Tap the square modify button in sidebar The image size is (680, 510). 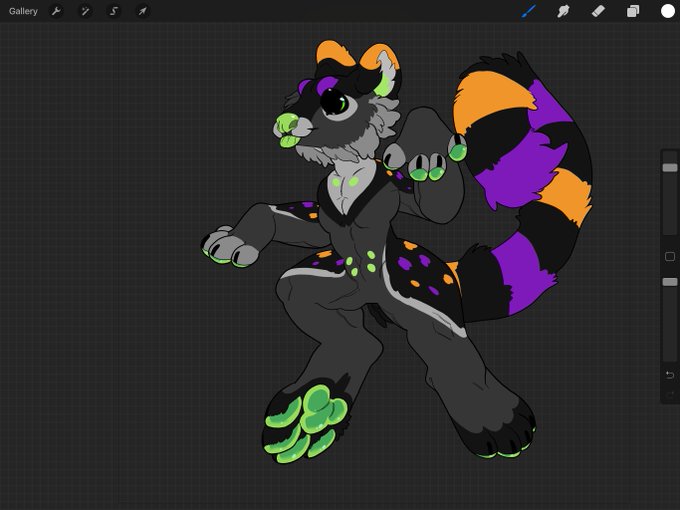[x=670, y=257]
